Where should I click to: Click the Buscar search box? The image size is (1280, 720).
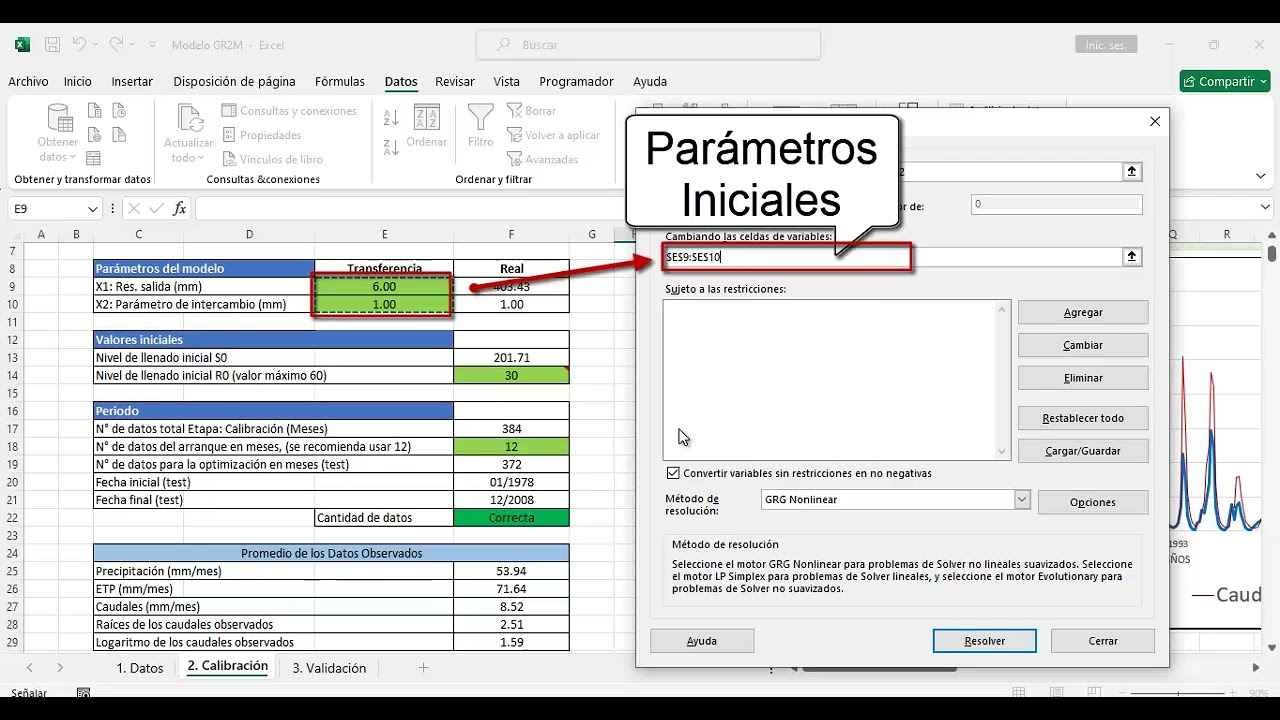(x=648, y=45)
